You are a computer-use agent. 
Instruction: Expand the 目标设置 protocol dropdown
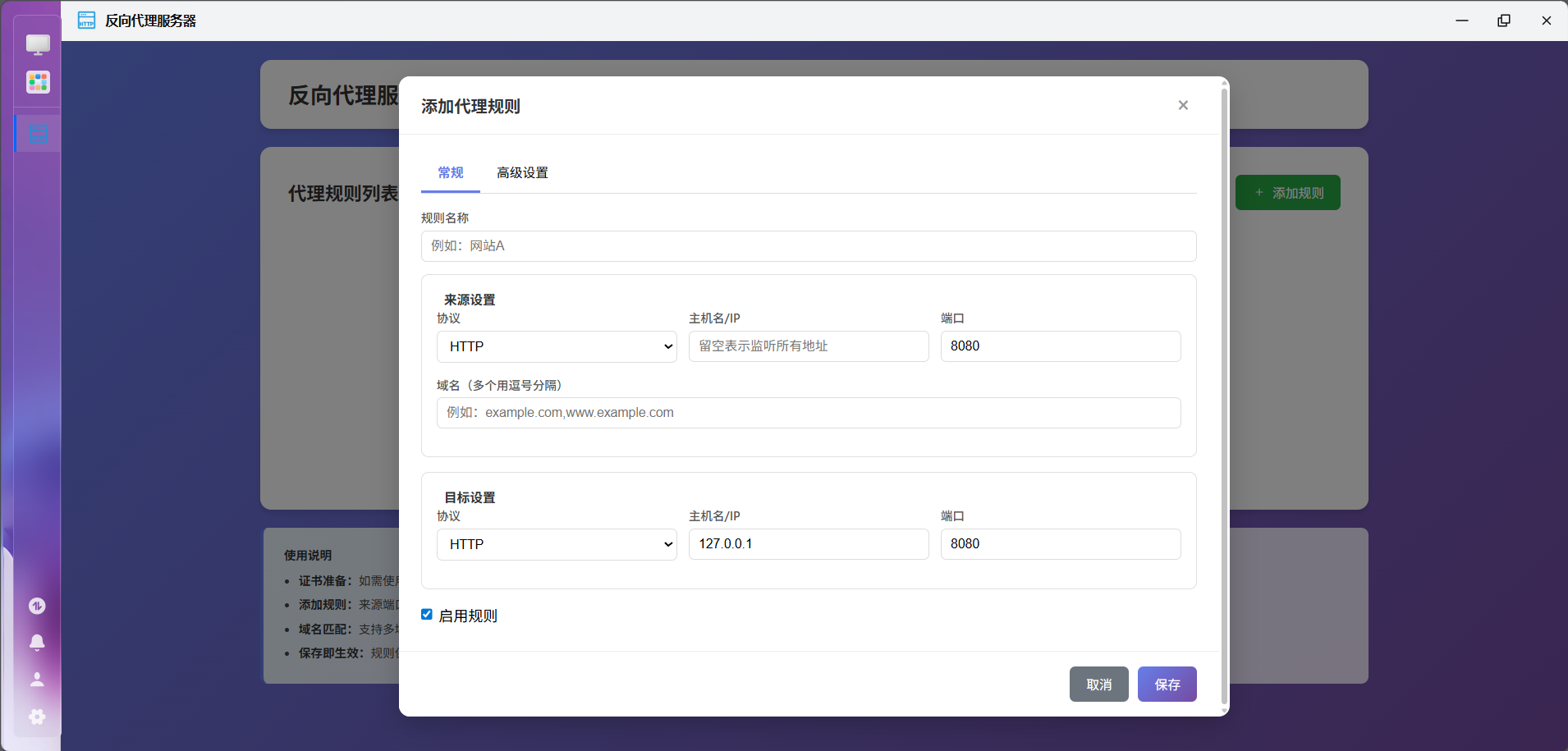(x=557, y=544)
